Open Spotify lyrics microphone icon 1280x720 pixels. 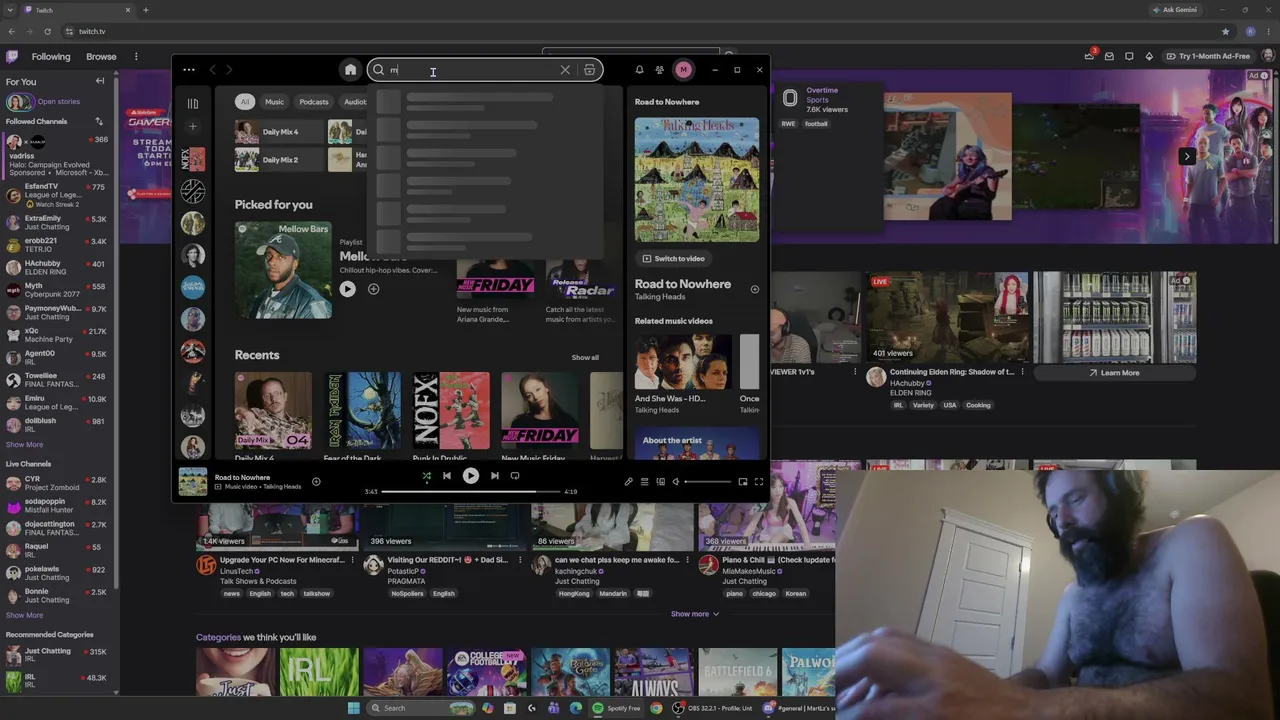[629, 482]
